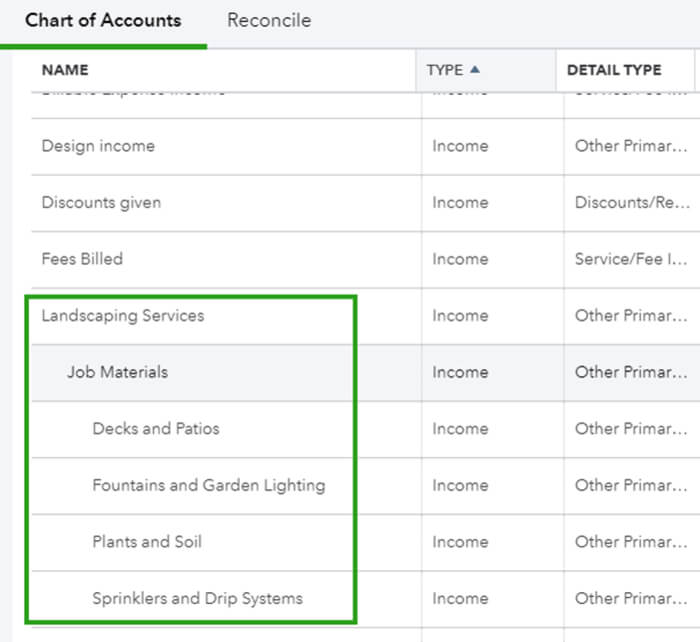Select the Decks and Patios account
Screen dimensions: 700x642
click(x=156, y=429)
